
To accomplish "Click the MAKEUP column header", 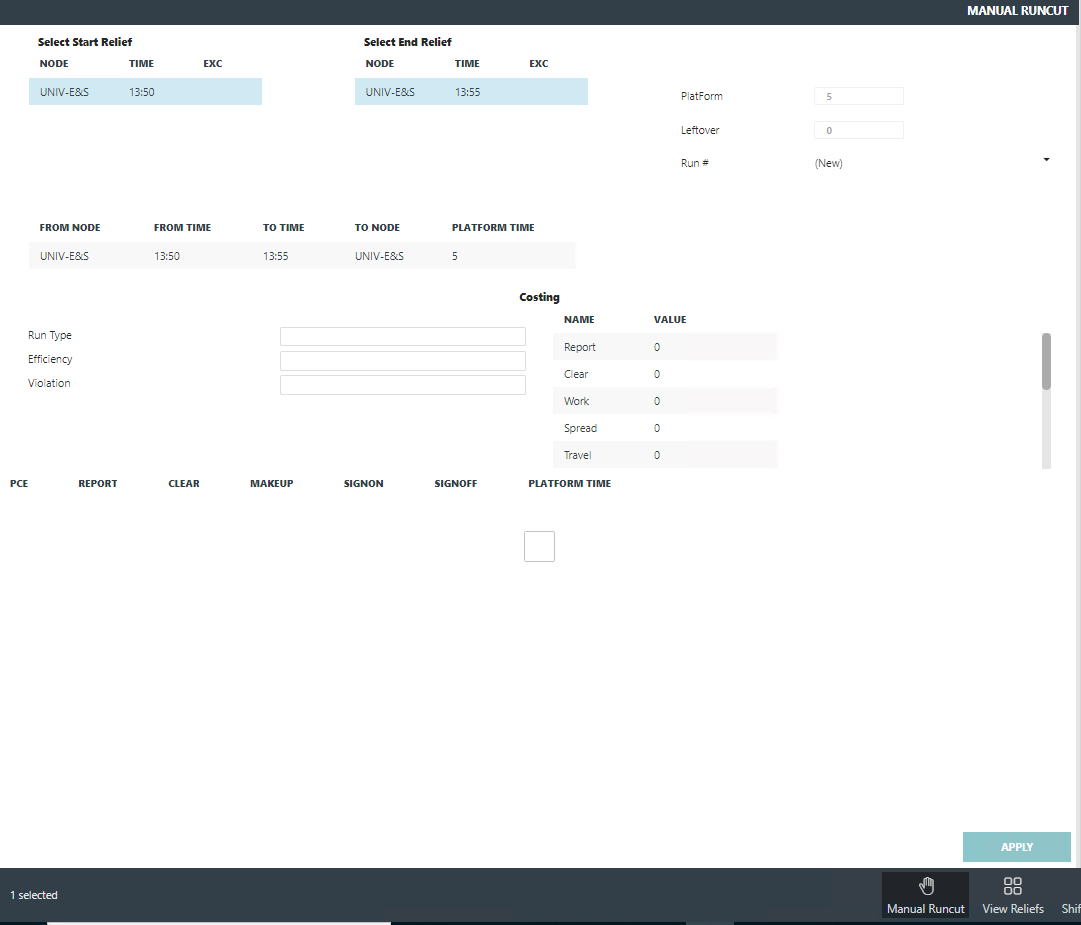I will click(271, 484).
